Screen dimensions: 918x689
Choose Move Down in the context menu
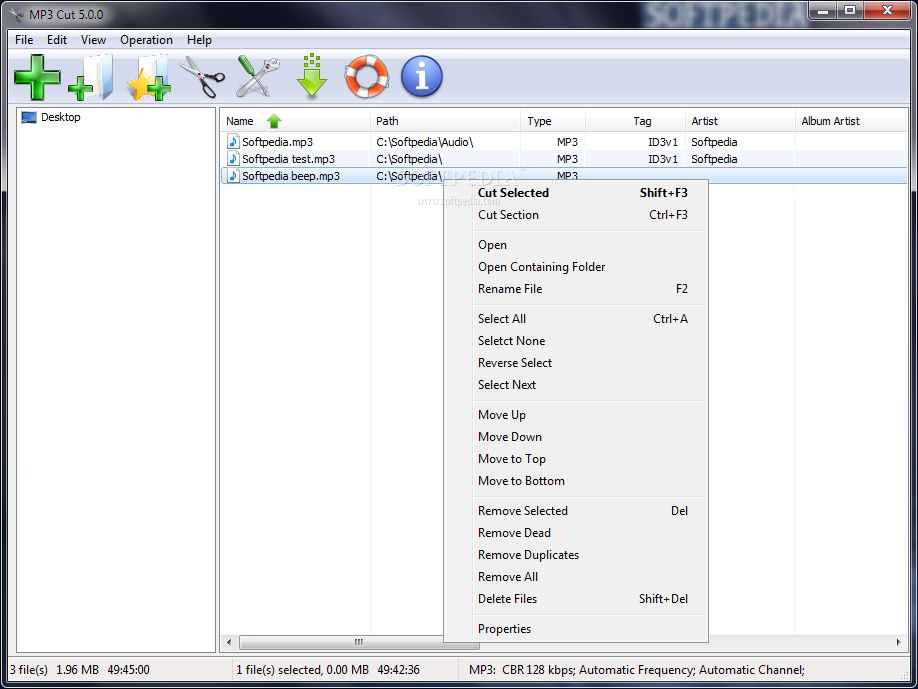coord(576,437)
